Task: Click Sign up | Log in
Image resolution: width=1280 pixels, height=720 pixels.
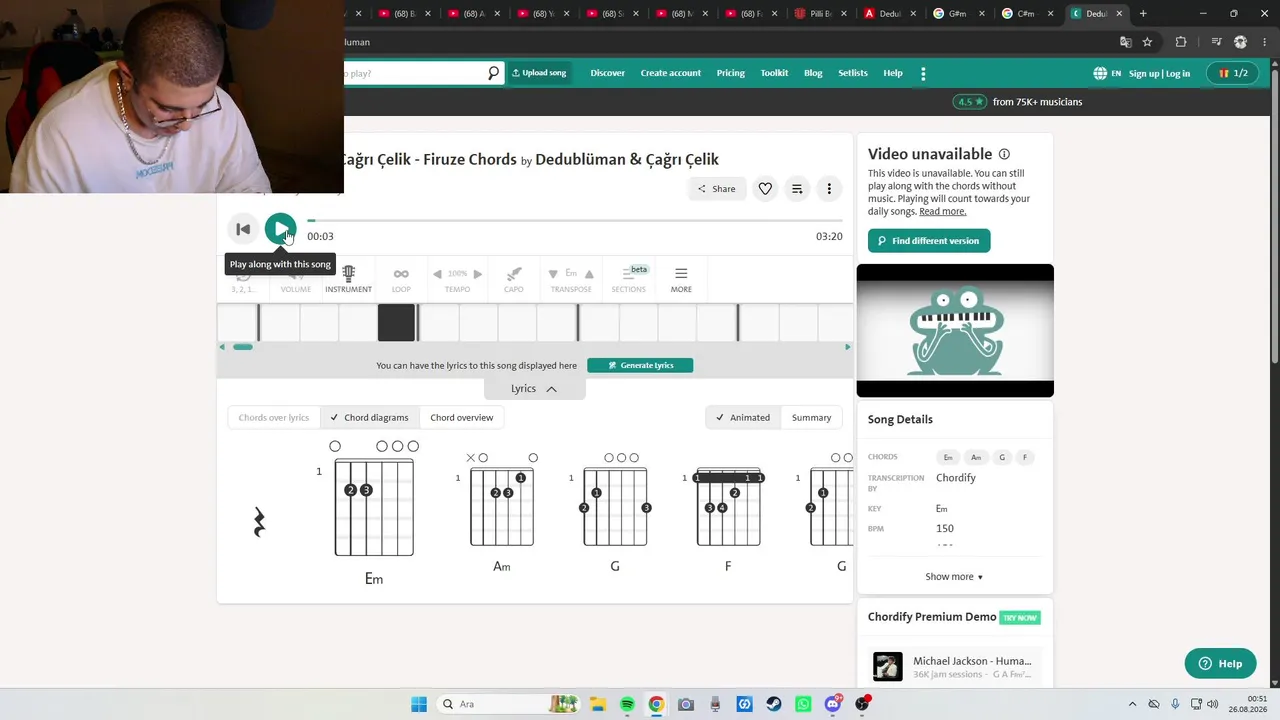Action: [x=1159, y=73]
